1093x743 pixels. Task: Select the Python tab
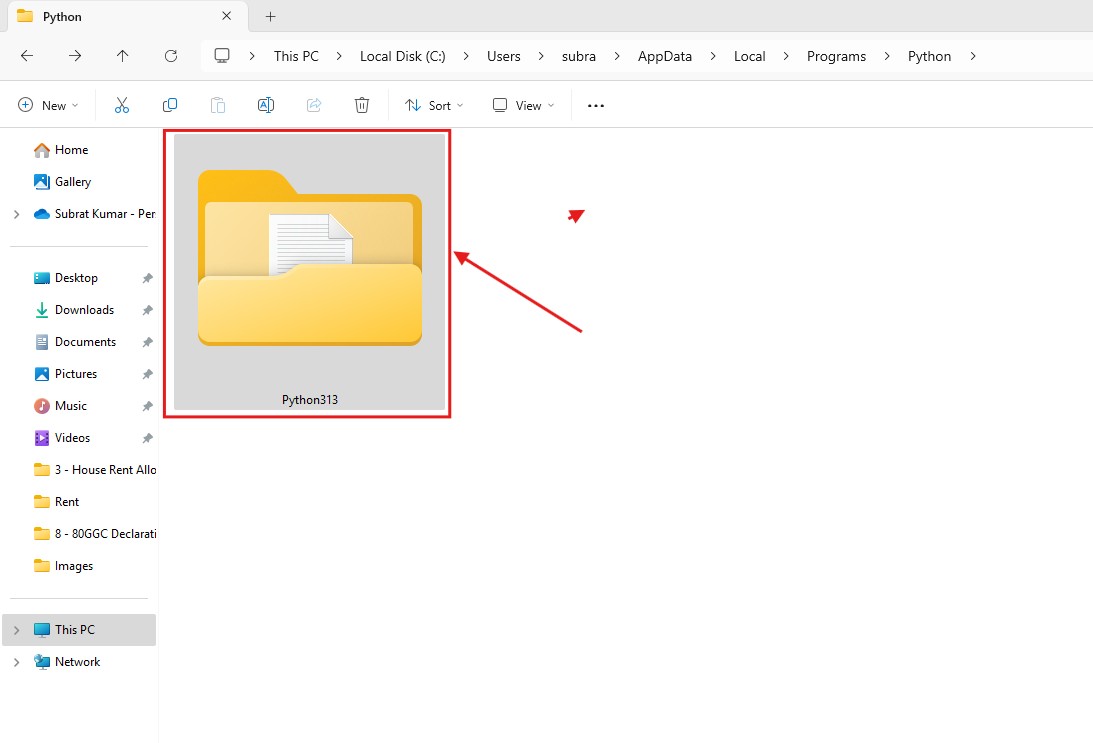coord(110,17)
